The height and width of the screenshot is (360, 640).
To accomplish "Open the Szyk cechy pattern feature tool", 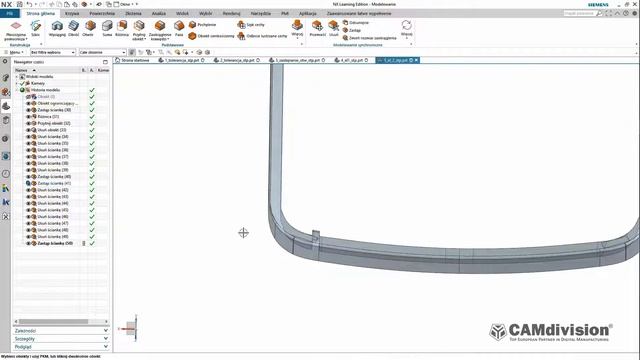I will [251, 25].
